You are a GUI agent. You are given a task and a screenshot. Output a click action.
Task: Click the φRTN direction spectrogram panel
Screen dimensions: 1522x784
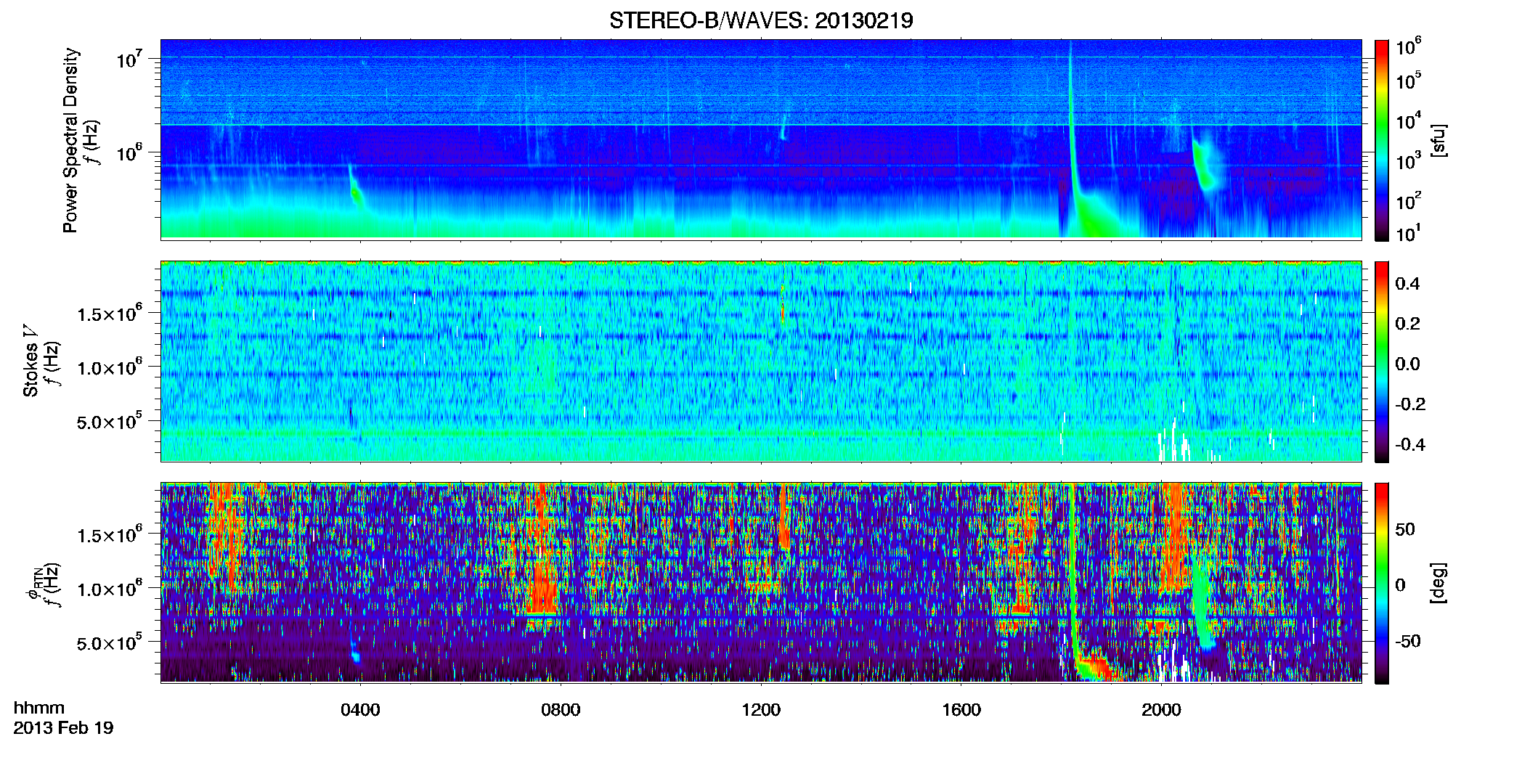tap(761, 582)
